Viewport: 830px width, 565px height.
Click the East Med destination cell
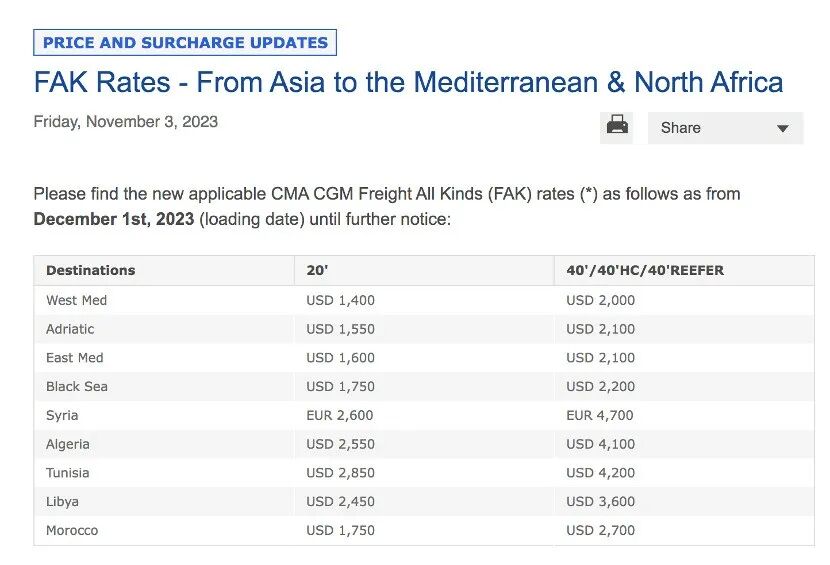[x=75, y=358]
